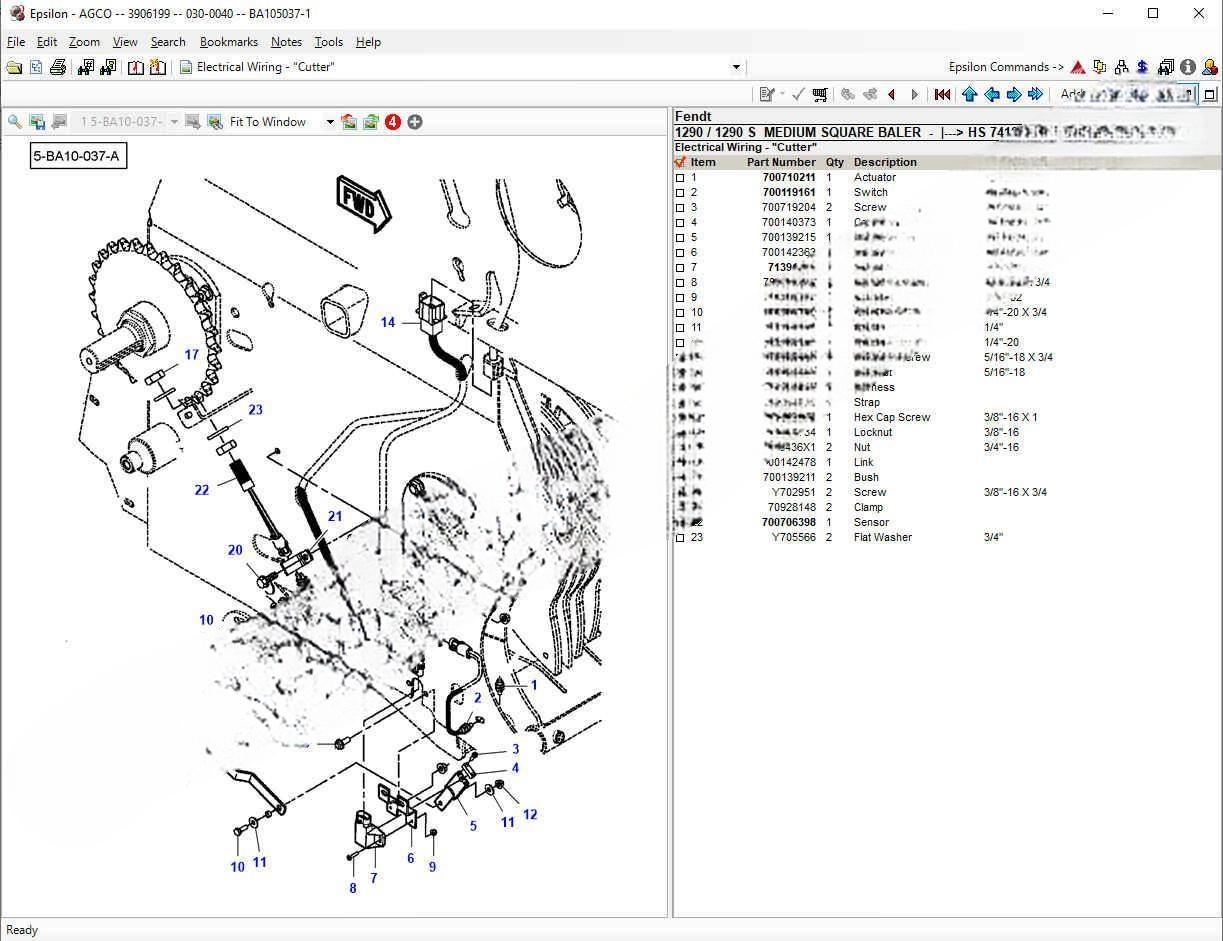
Task: Click the red circle badge numbered 4
Action: (x=393, y=122)
